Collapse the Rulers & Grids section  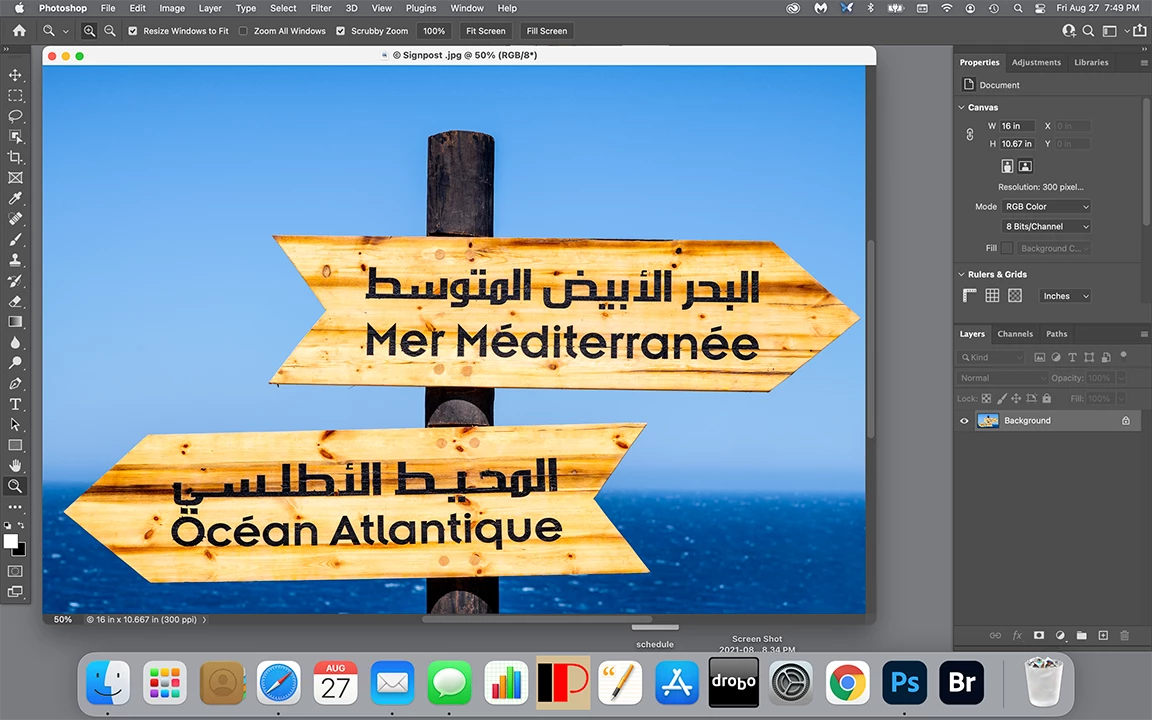point(961,274)
